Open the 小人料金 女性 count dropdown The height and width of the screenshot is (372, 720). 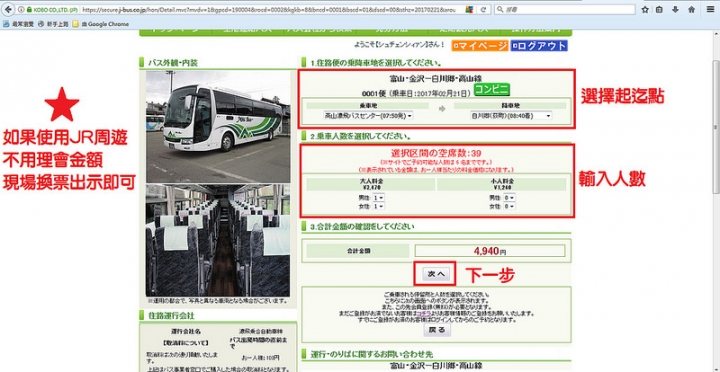pyautogui.click(x=508, y=207)
